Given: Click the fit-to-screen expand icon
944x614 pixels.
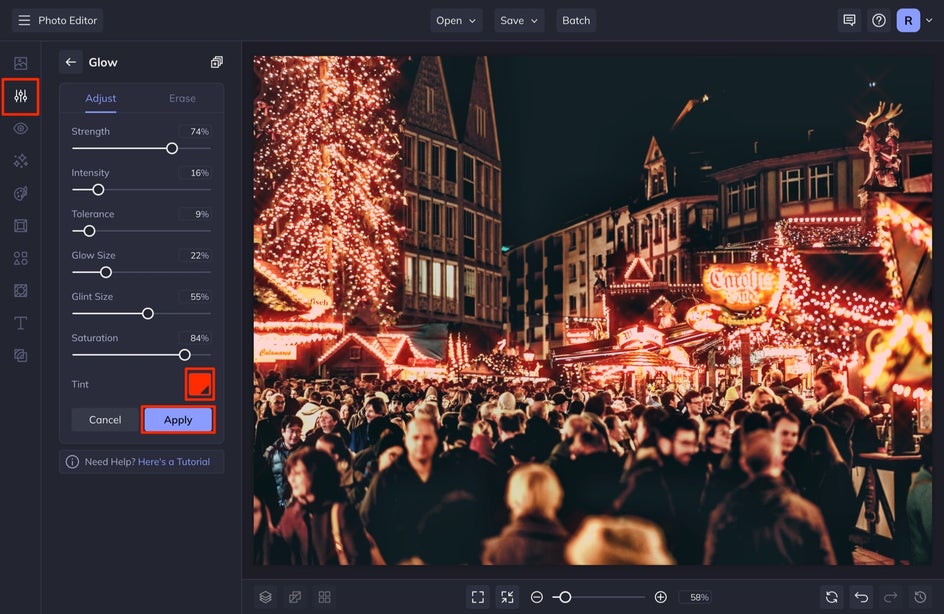Looking at the screenshot, I should pyautogui.click(x=478, y=597).
